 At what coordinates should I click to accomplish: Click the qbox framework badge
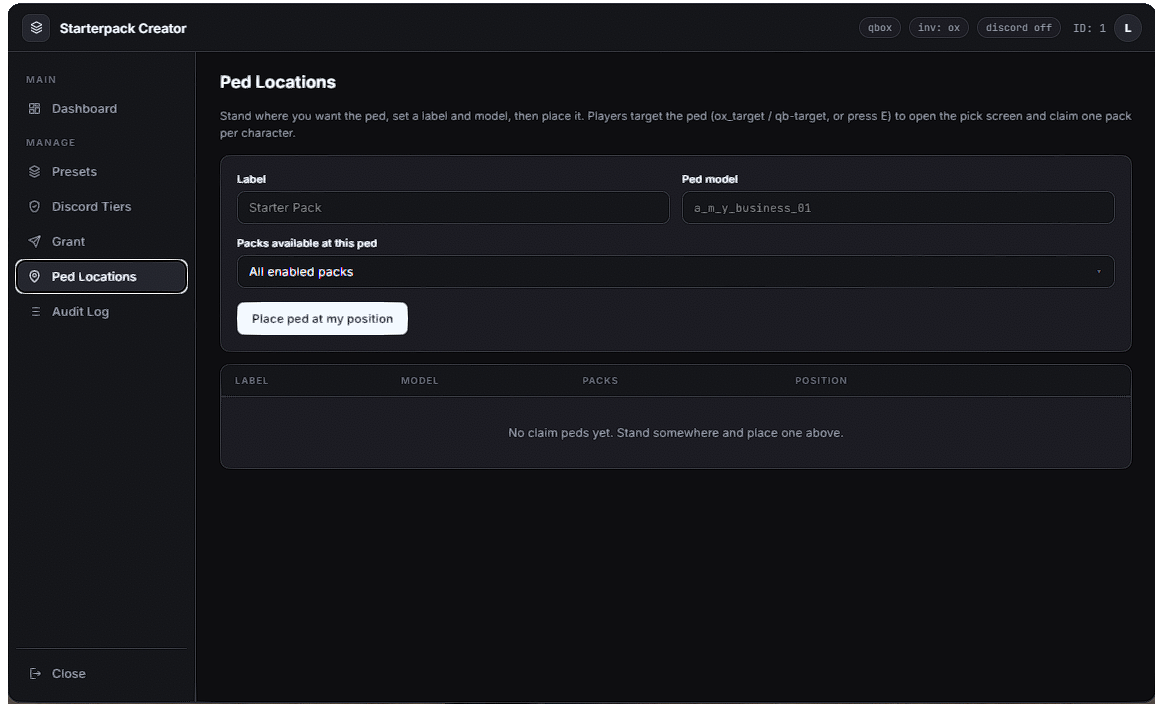pyautogui.click(x=880, y=28)
